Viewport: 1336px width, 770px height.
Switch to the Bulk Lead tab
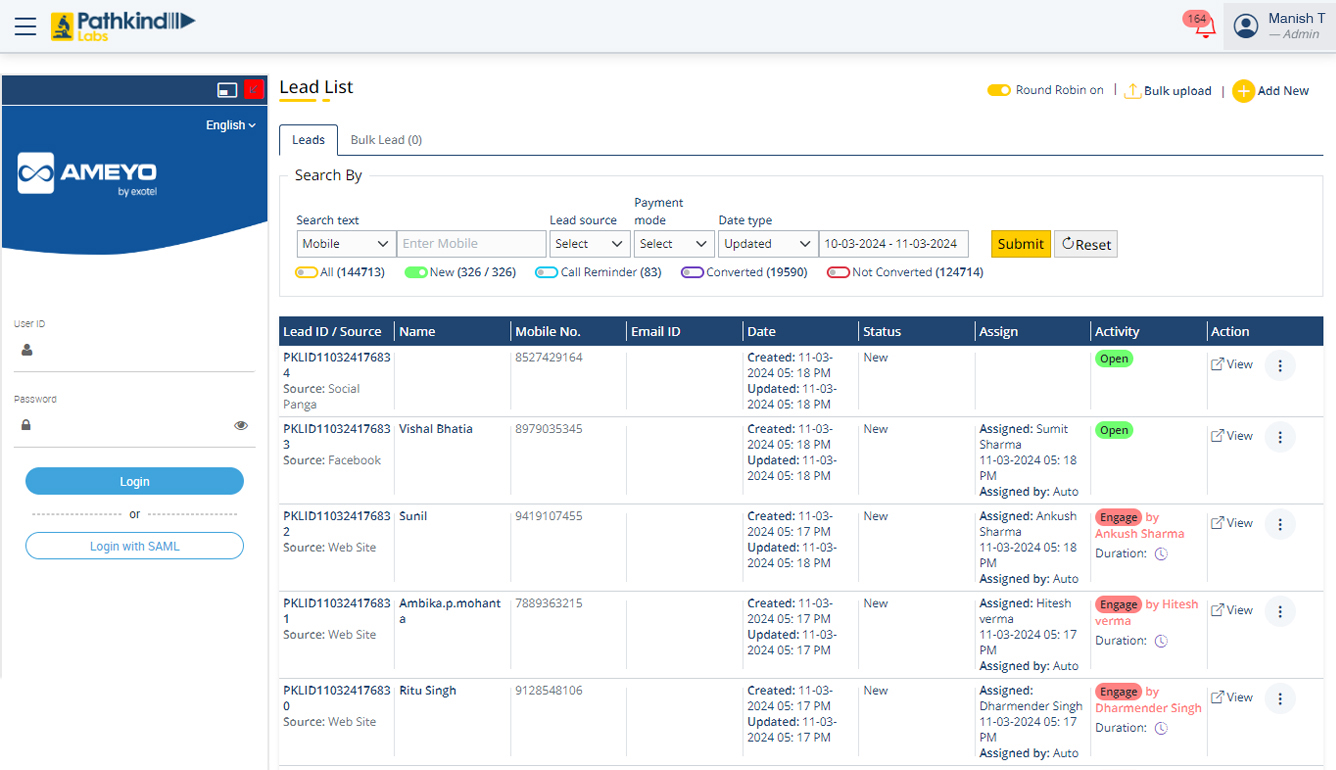point(386,140)
